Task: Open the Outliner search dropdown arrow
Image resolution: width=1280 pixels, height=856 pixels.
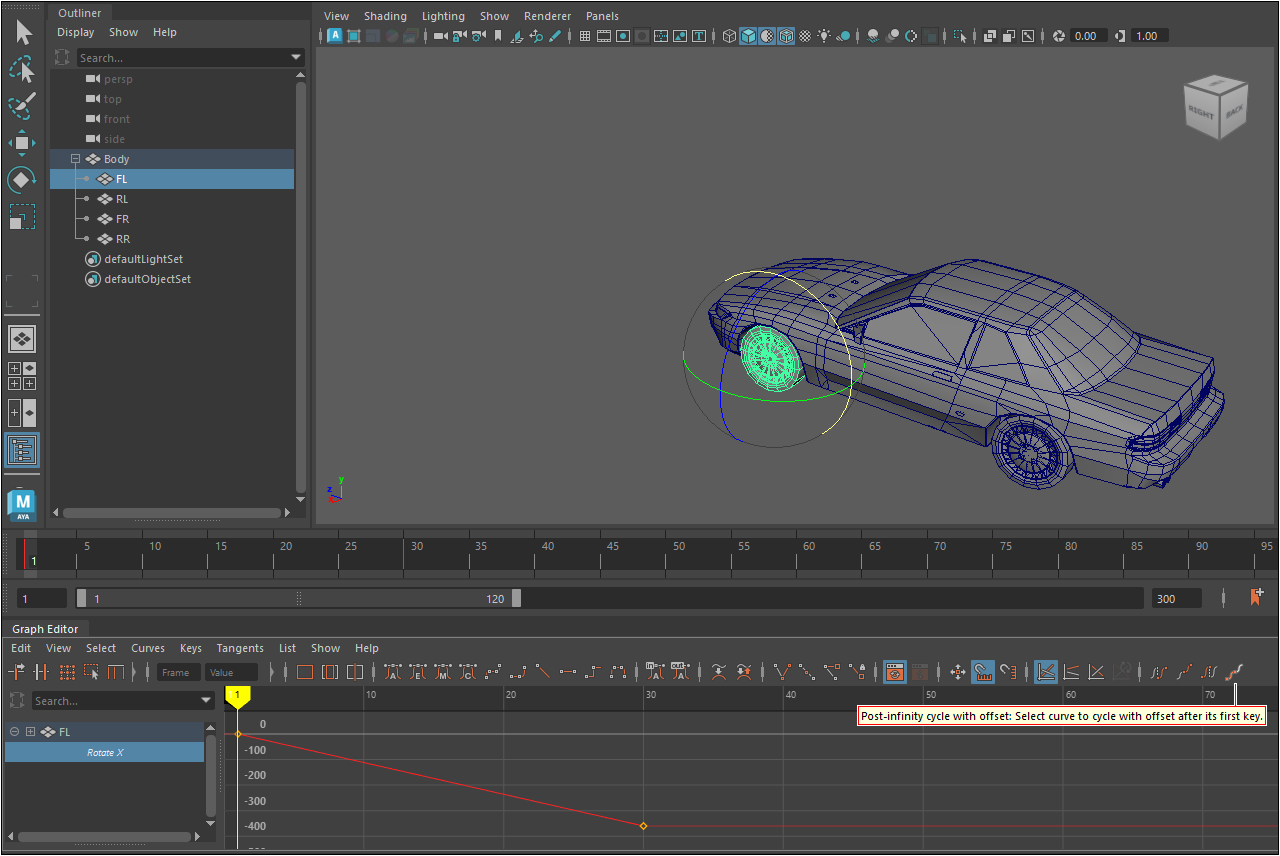Action: [x=296, y=58]
